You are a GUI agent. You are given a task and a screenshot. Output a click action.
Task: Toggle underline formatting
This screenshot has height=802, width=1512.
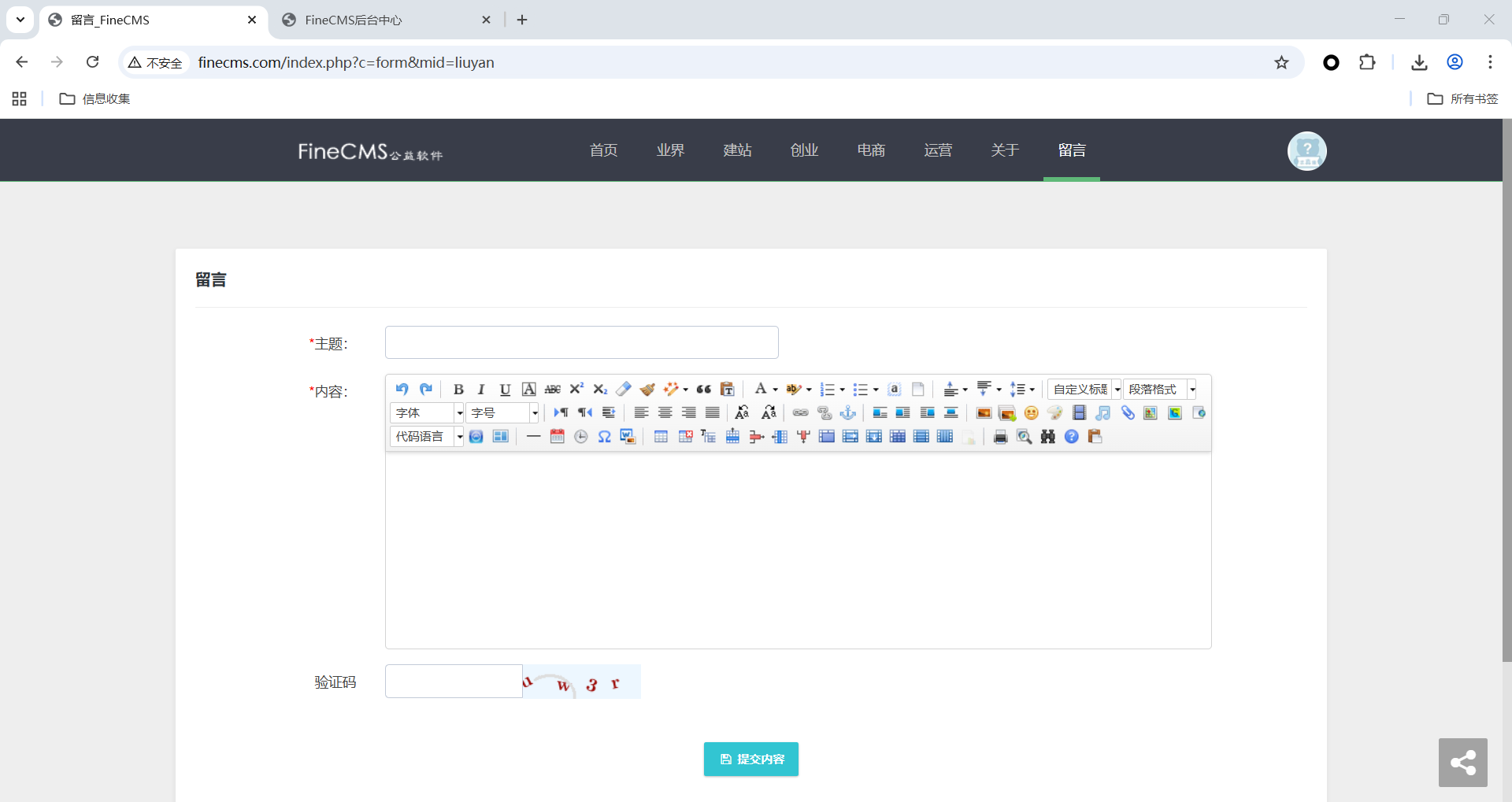(x=506, y=389)
